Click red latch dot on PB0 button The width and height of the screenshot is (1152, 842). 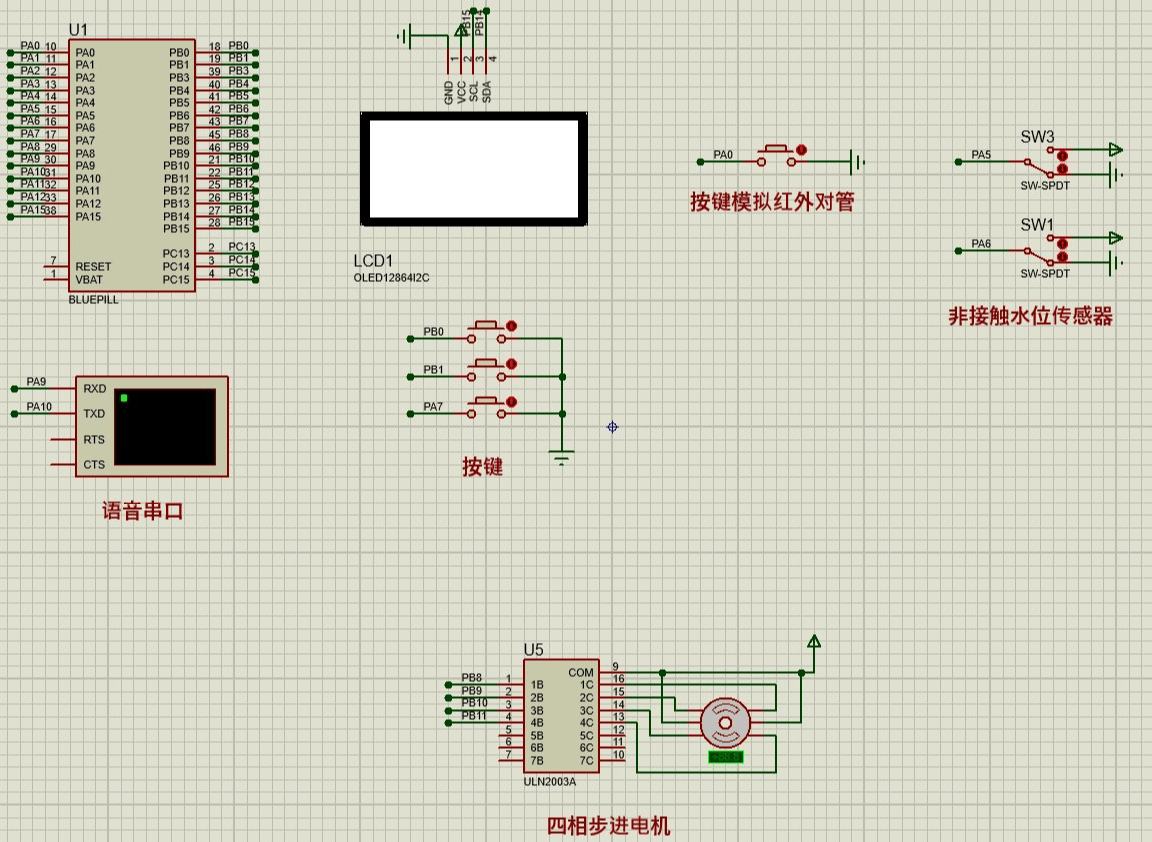pyautogui.click(x=512, y=326)
